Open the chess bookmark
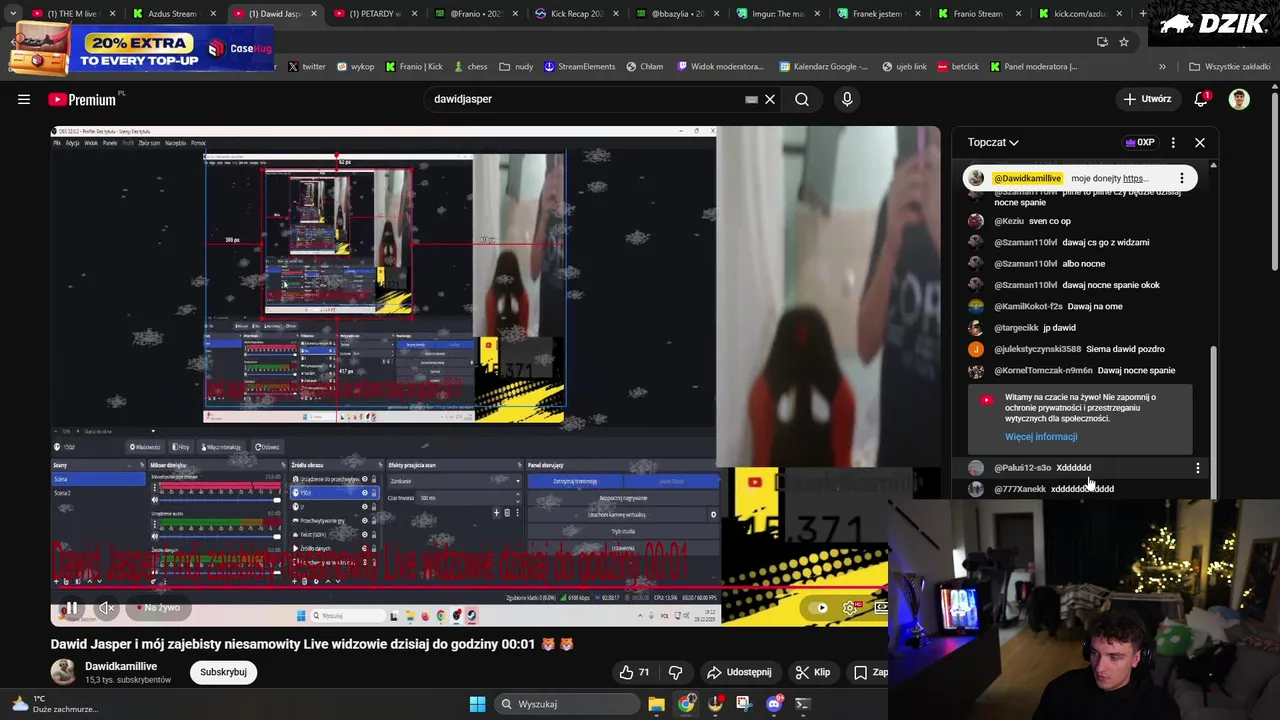The image size is (1280, 720). pos(469,67)
